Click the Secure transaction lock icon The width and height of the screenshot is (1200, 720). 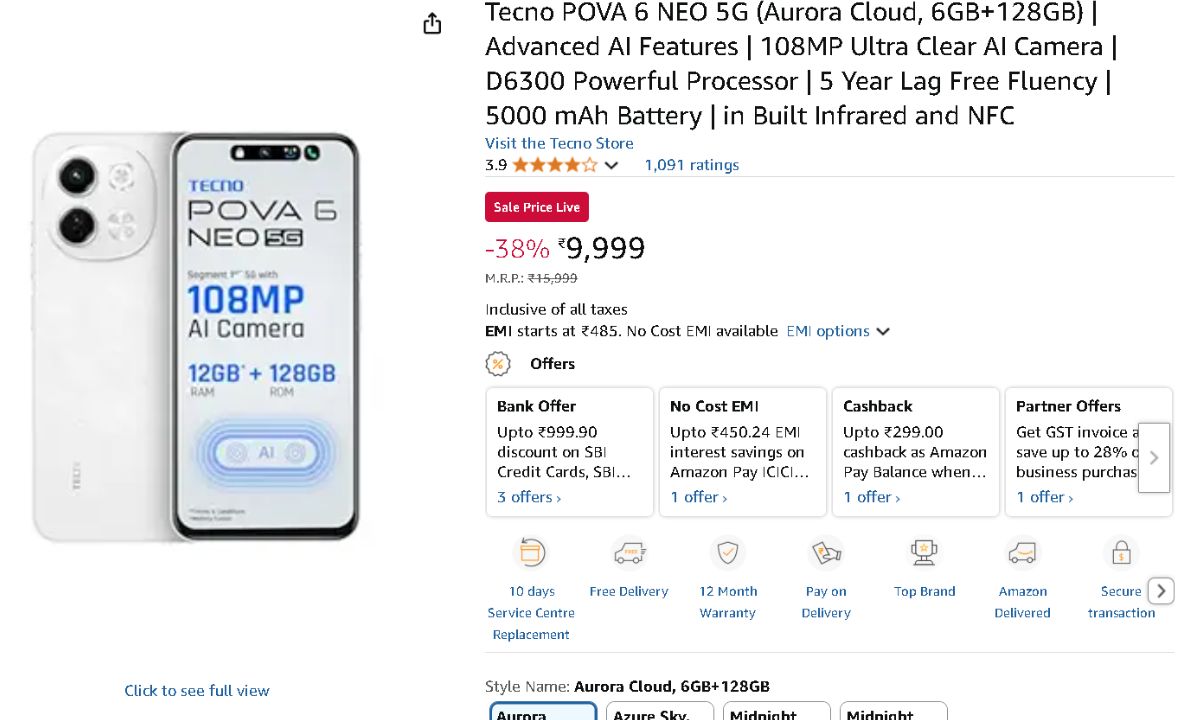(x=1121, y=553)
